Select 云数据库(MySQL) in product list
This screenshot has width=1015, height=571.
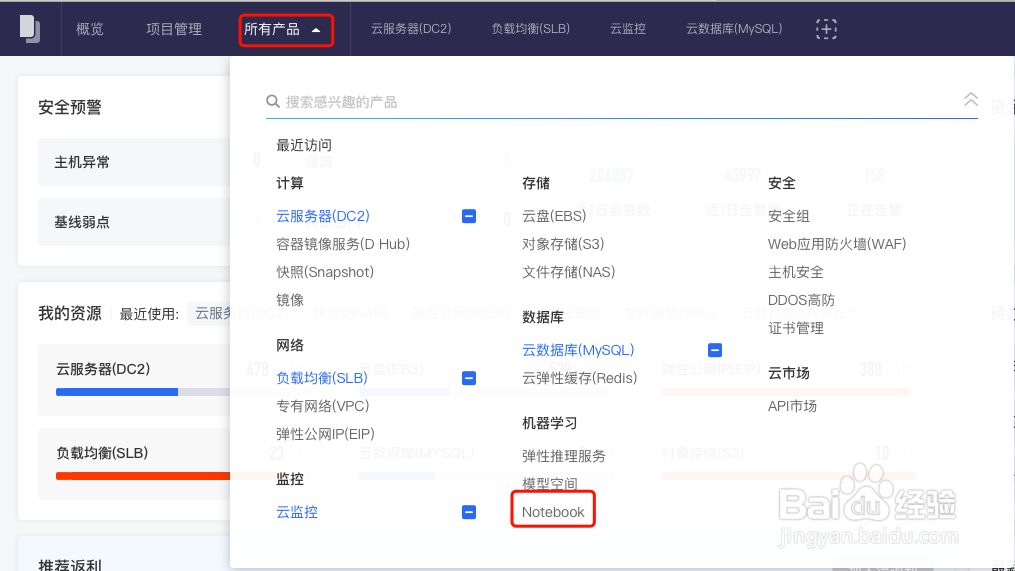pyautogui.click(x=577, y=350)
